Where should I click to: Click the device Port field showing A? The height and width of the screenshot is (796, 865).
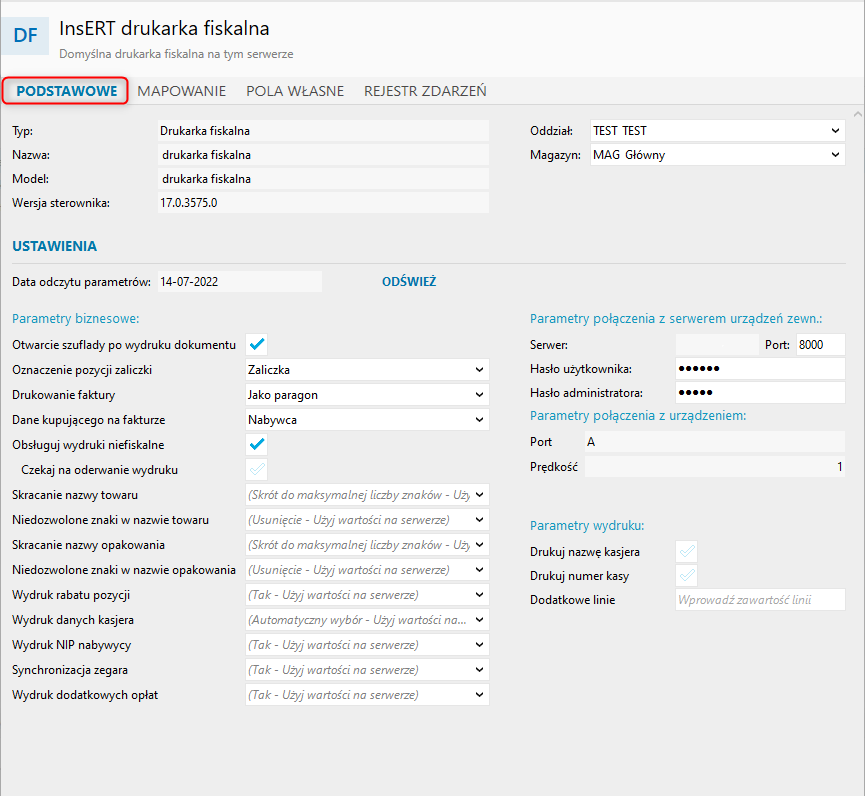pos(715,442)
